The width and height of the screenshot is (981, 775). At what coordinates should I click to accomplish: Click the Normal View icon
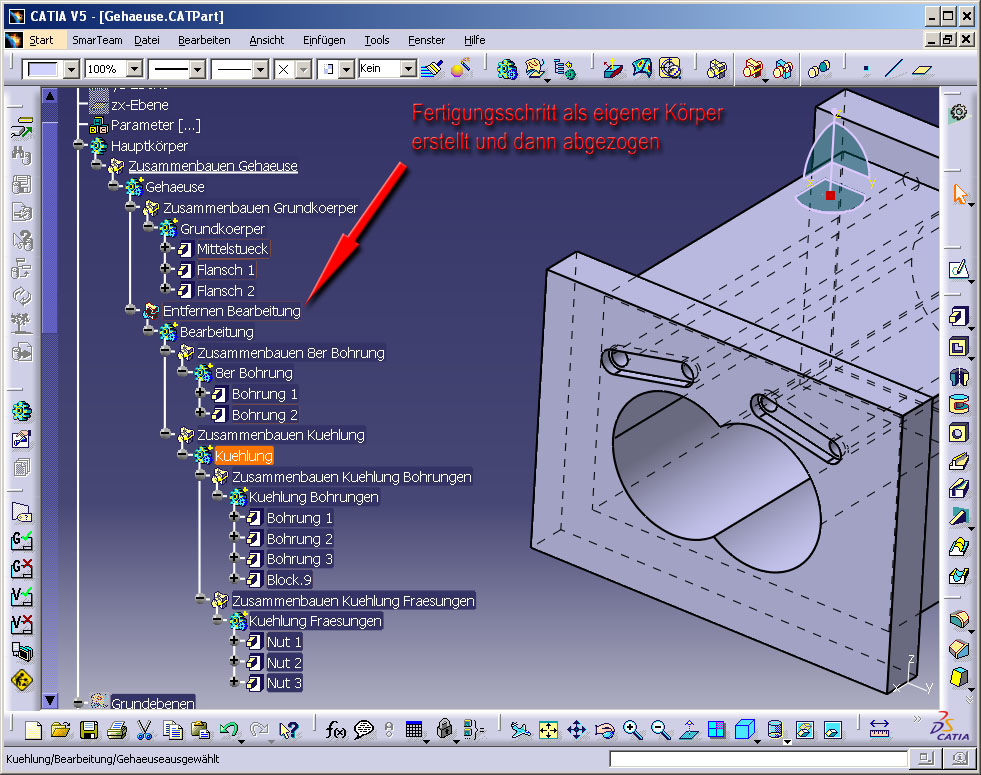click(689, 730)
